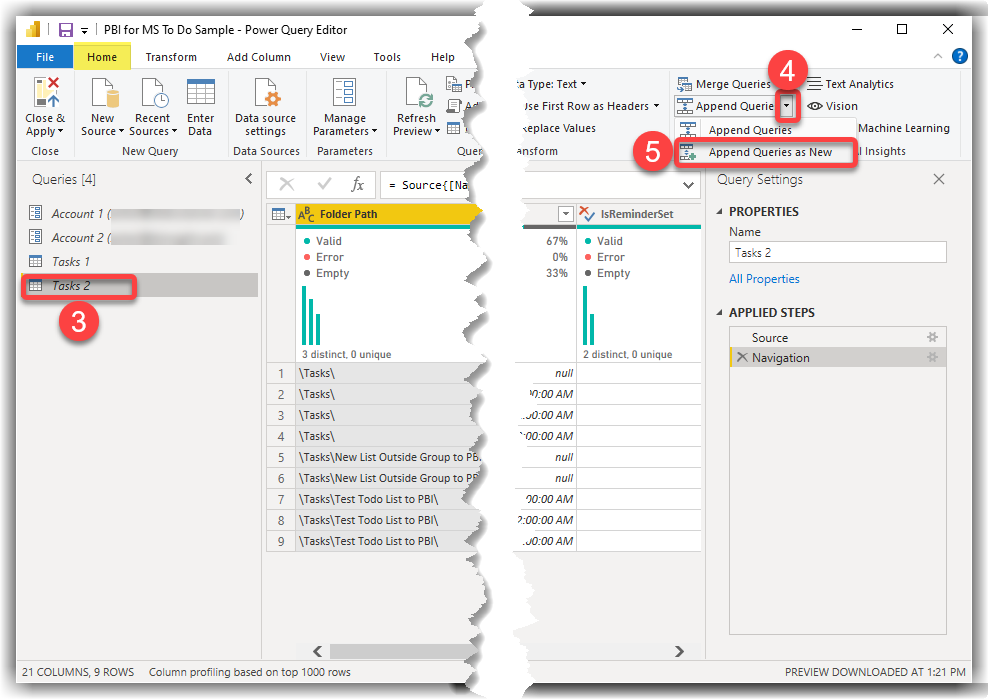Click the Folder Path column header
Image resolution: width=989 pixels, height=700 pixels.
388,214
